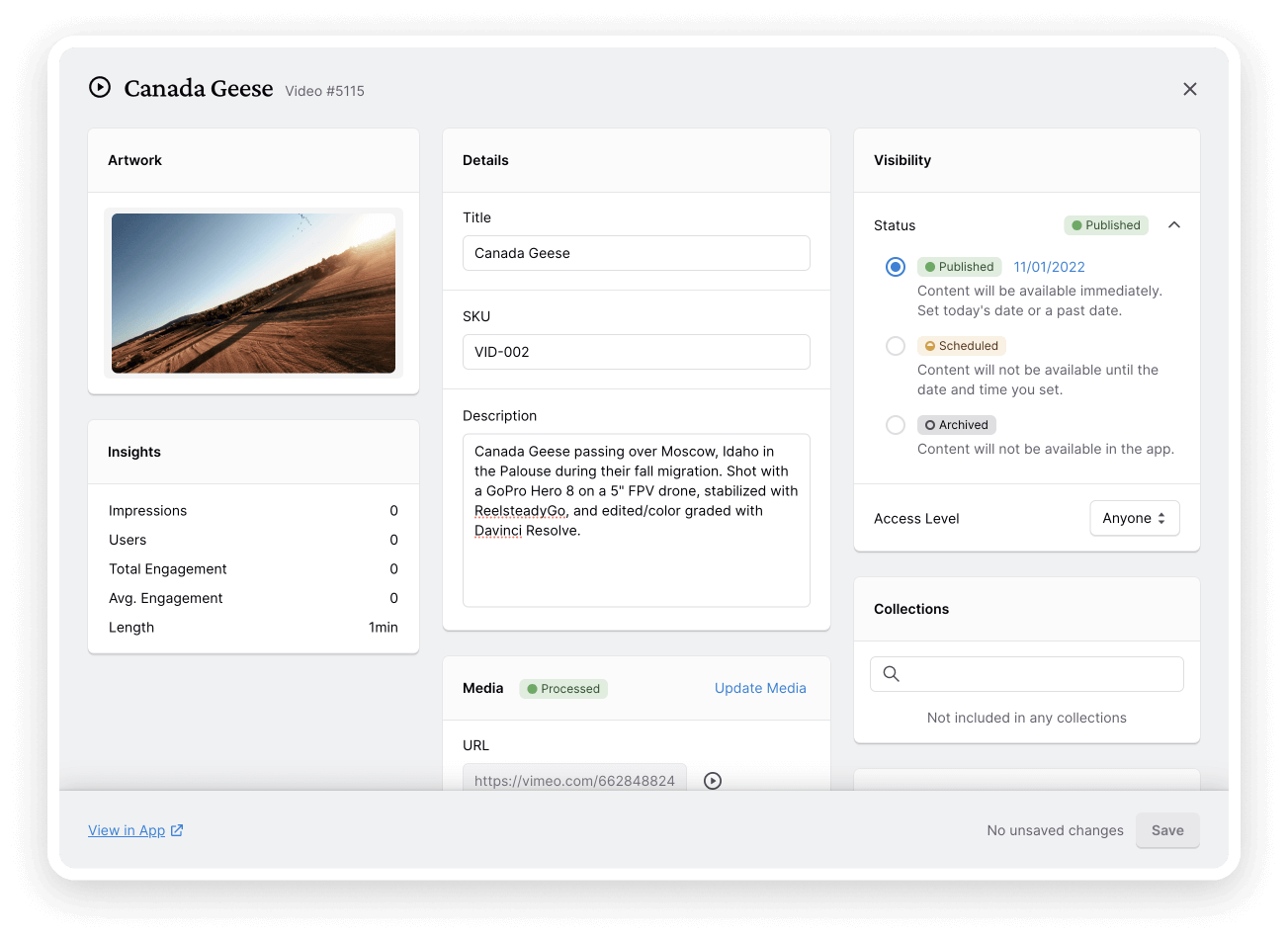Select the Archived status radio button
This screenshot has height=940, width=1288.
coord(896,425)
